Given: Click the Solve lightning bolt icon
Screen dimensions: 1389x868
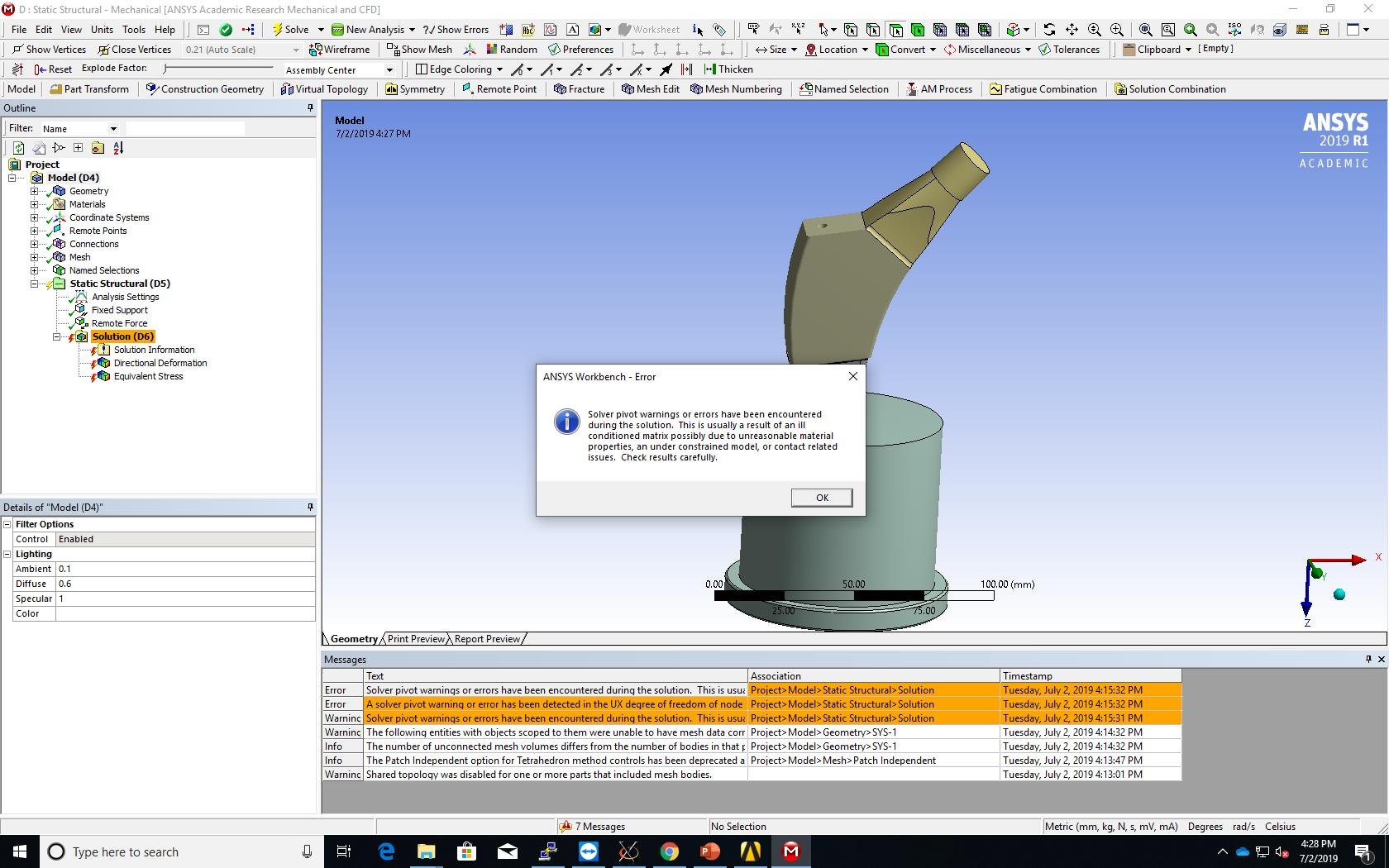Looking at the screenshot, I should point(278,30).
